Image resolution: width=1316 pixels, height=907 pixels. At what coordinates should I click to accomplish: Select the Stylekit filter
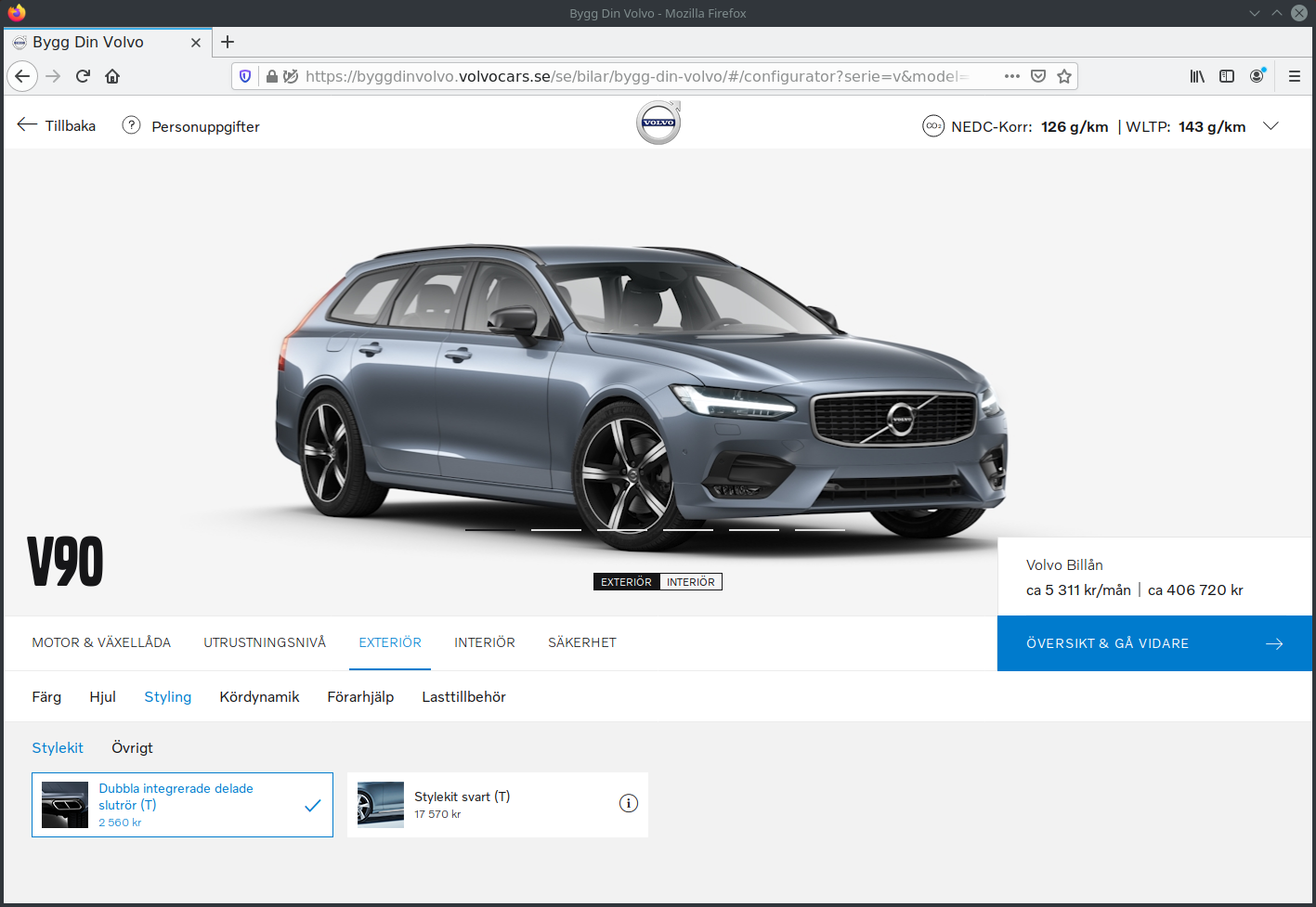(58, 748)
